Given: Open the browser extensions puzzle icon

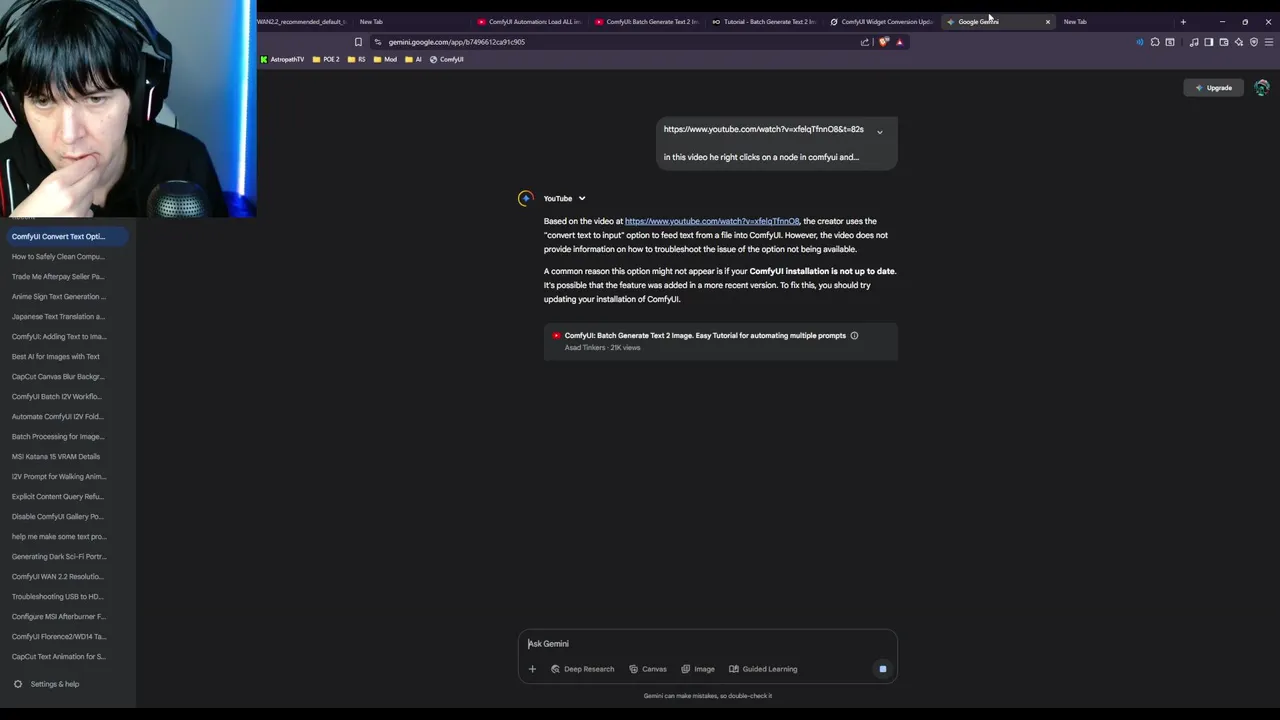Looking at the screenshot, I should [1155, 42].
